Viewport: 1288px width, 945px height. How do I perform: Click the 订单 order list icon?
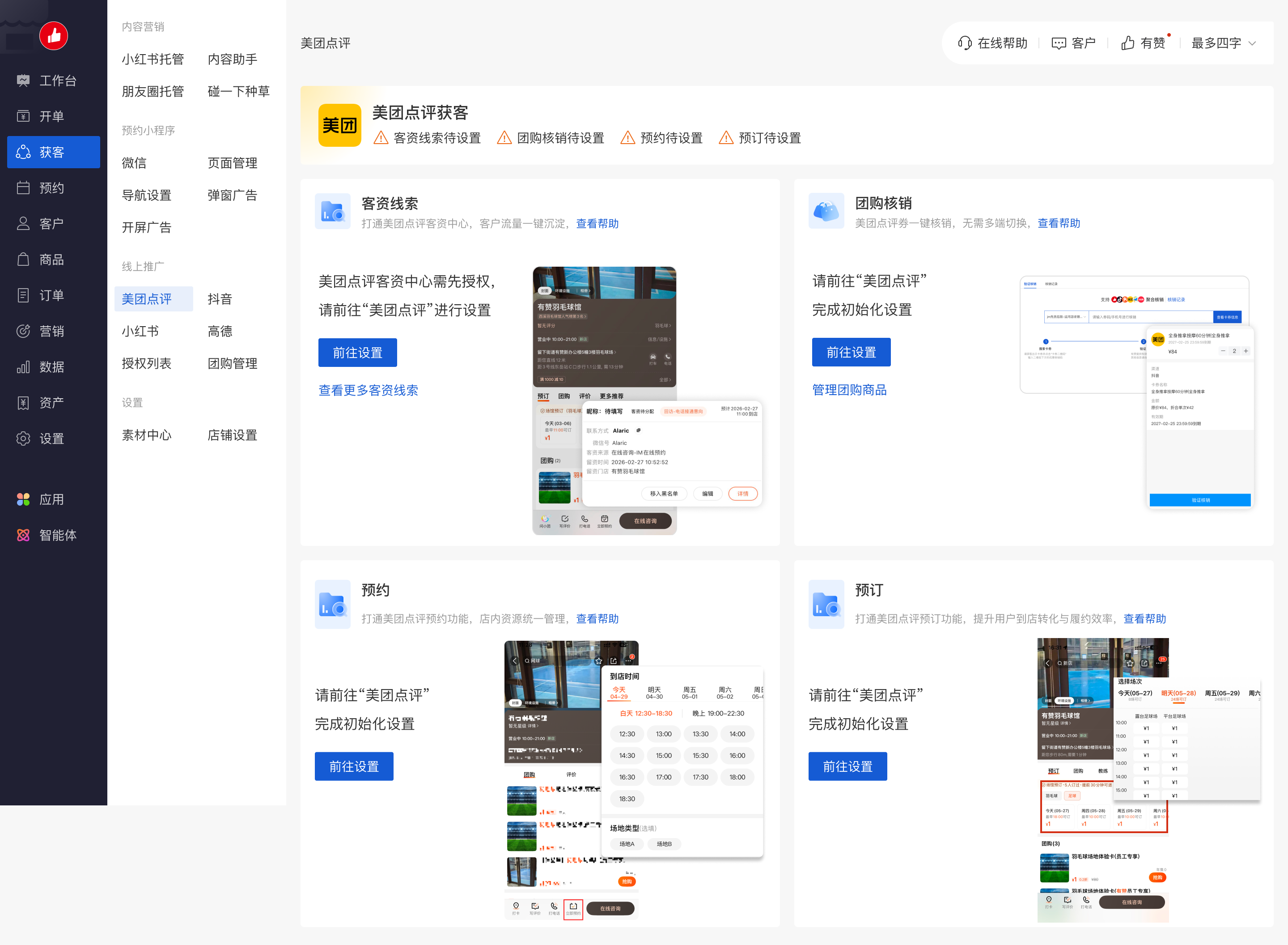[23, 295]
